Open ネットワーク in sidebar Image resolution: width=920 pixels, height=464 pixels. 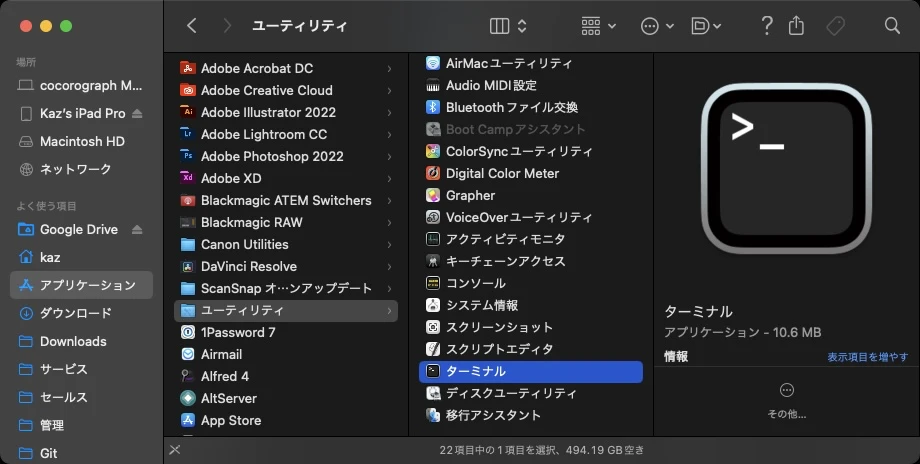pos(81,169)
